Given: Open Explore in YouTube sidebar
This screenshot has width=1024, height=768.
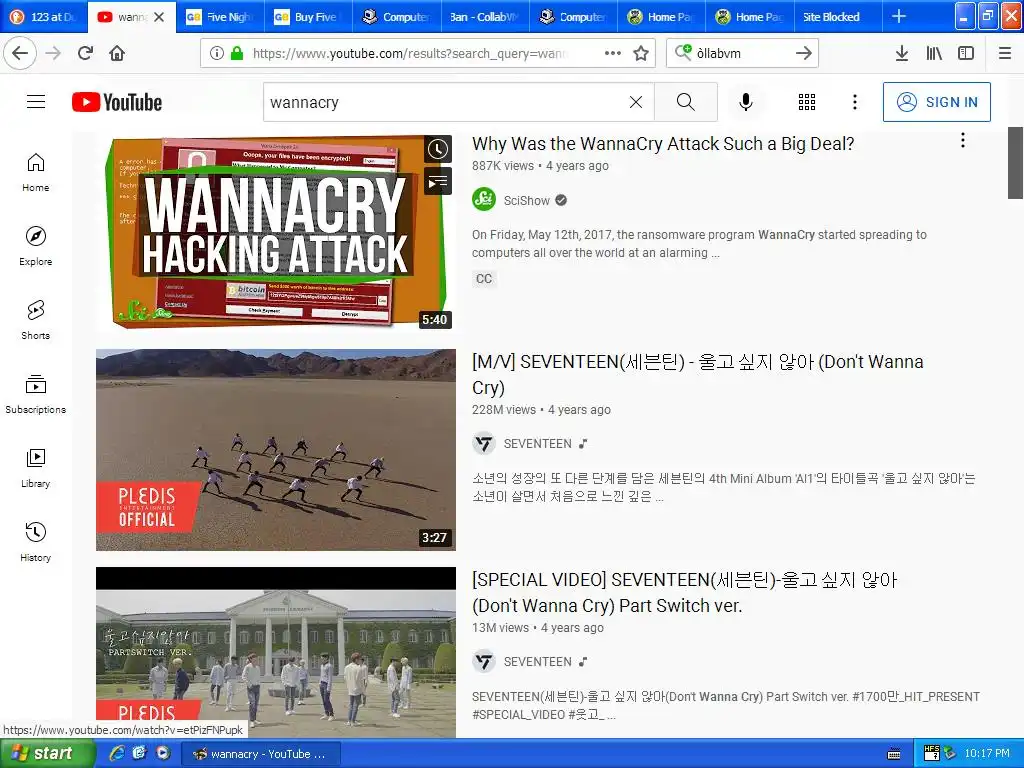Looking at the screenshot, I should coord(36,246).
